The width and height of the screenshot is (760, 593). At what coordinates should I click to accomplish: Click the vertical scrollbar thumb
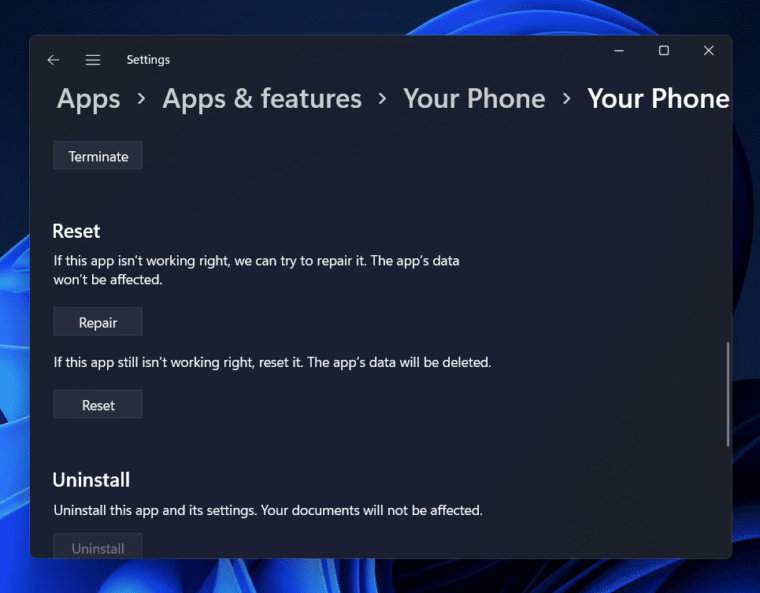click(728, 394)
